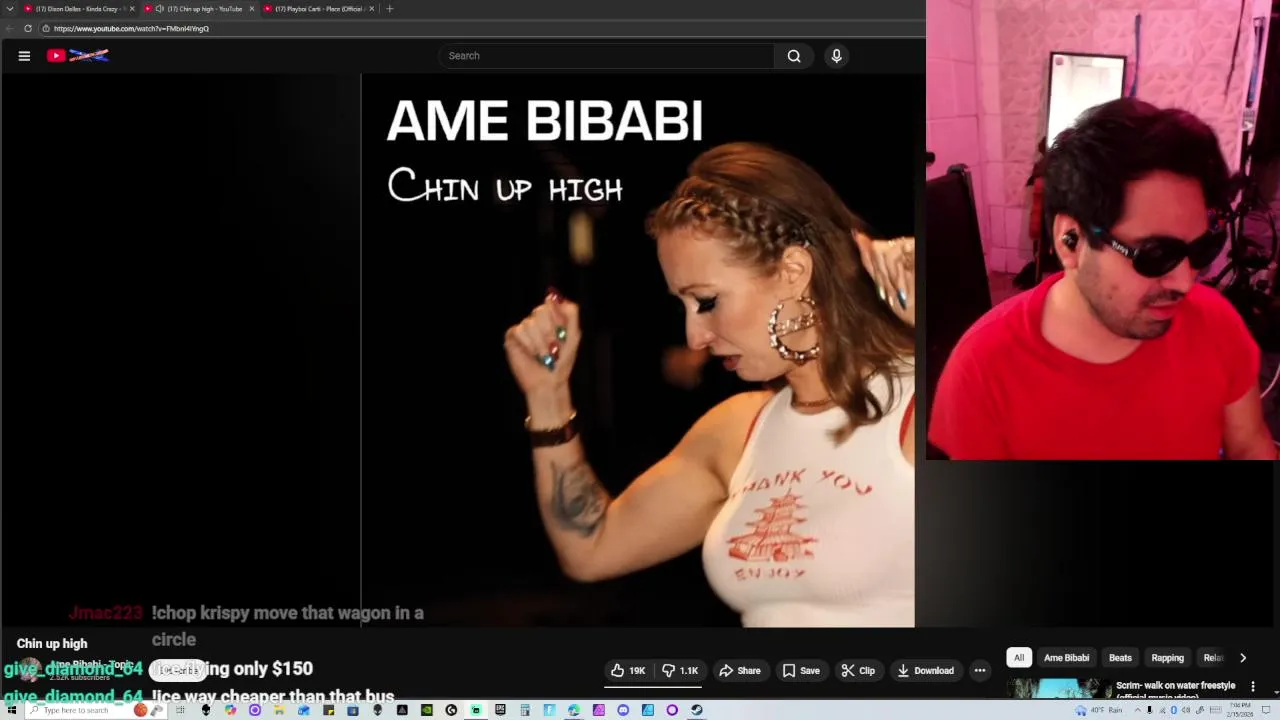Click the video frame showing AME BIBABI
The height and width of the screenshot is (720, 1280).
tap(638, 350)
